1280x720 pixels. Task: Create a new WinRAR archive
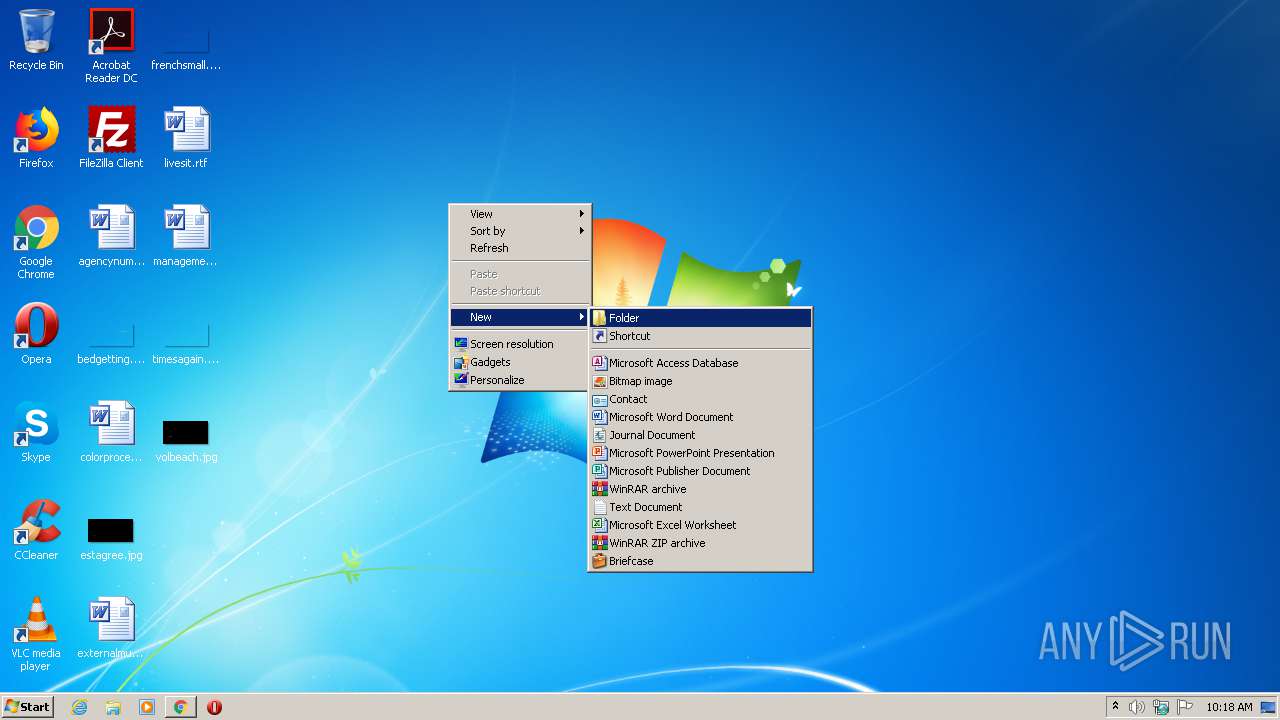coord(700,489)
